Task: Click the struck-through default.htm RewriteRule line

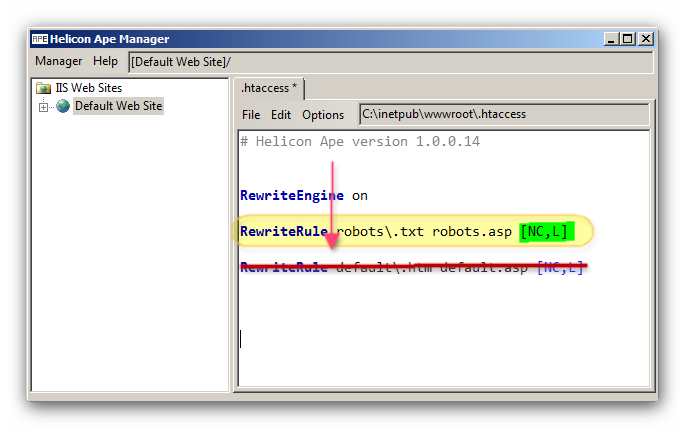Action: [411, 267]
